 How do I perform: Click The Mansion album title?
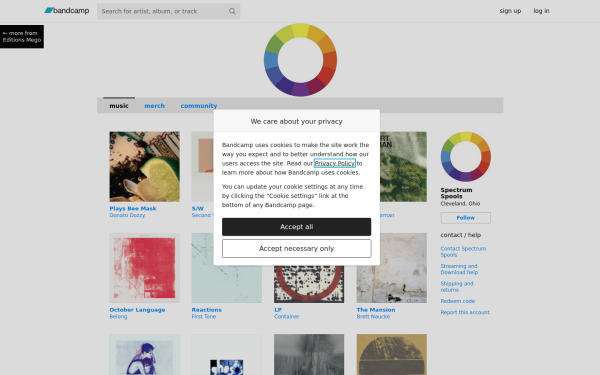pos(376,310)
